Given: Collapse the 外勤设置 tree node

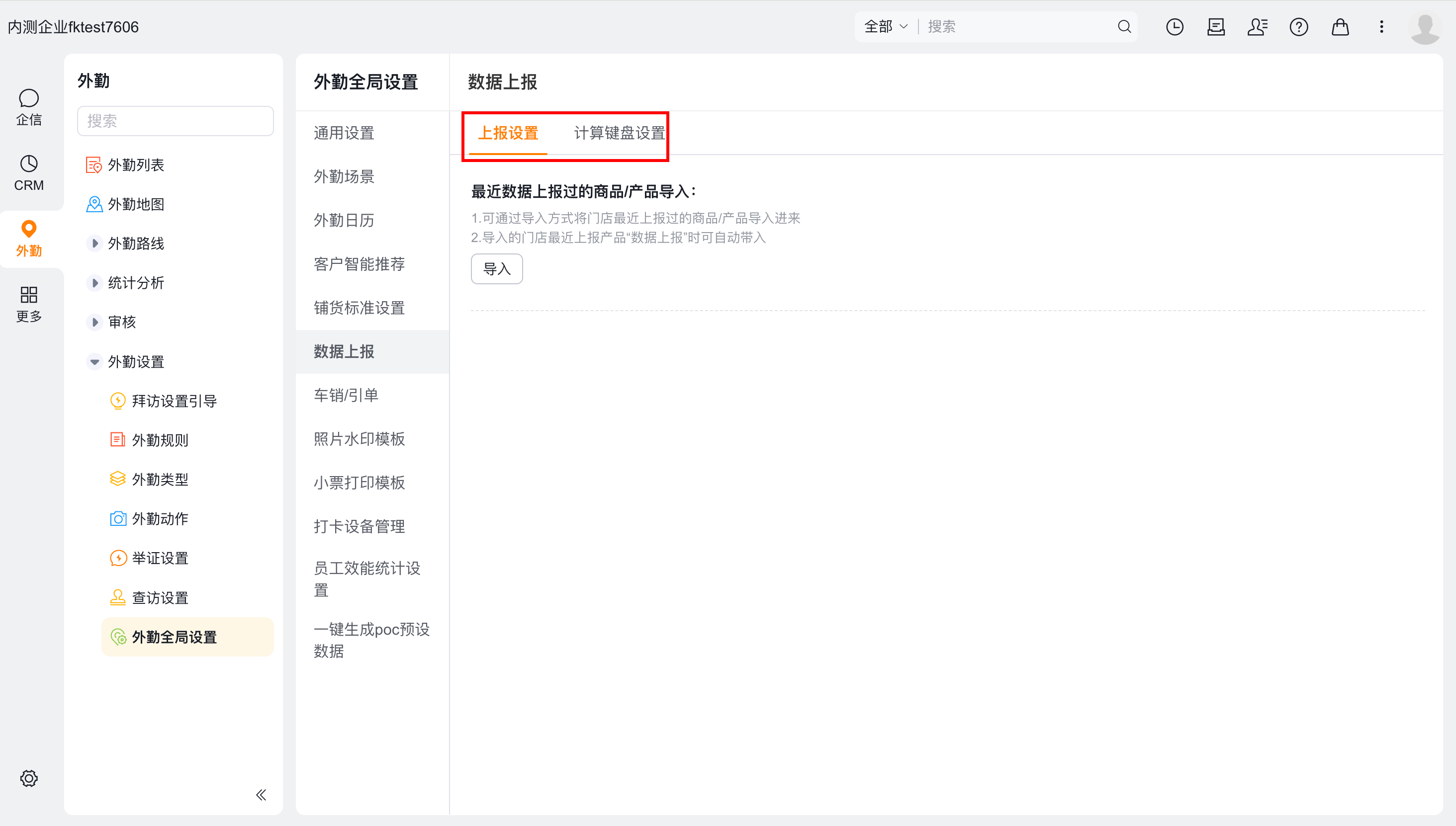Looking at the screenshot, I should tap(95, 361).
